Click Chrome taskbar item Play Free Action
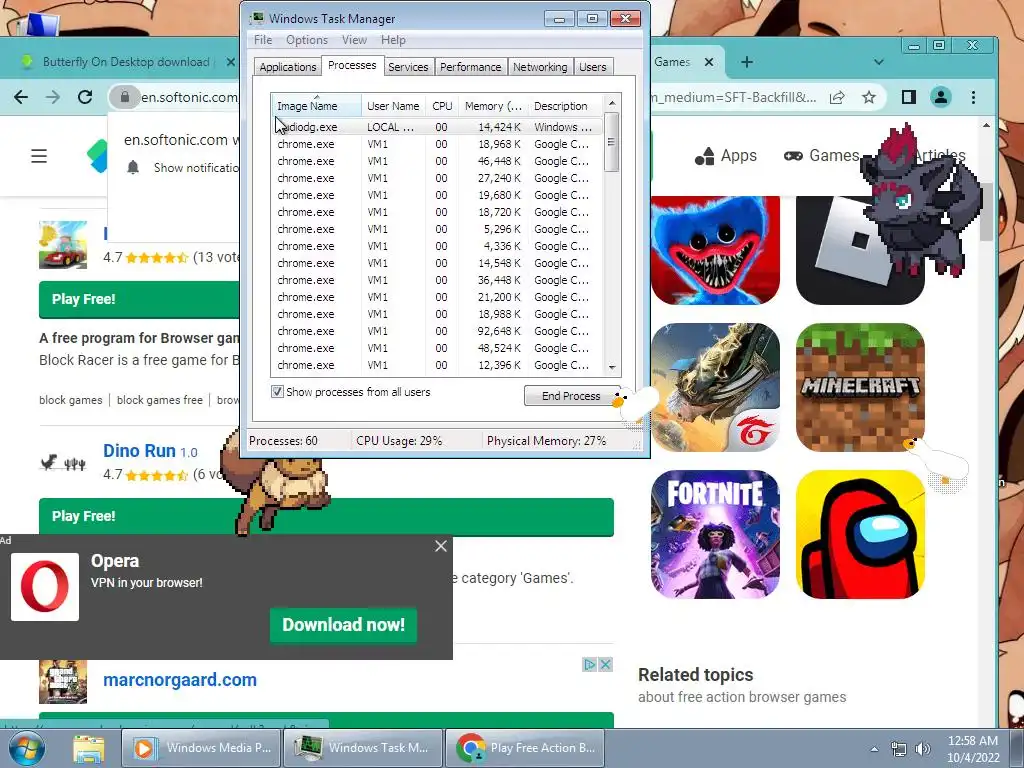The image size is (1024, 768). pos(525,748)
